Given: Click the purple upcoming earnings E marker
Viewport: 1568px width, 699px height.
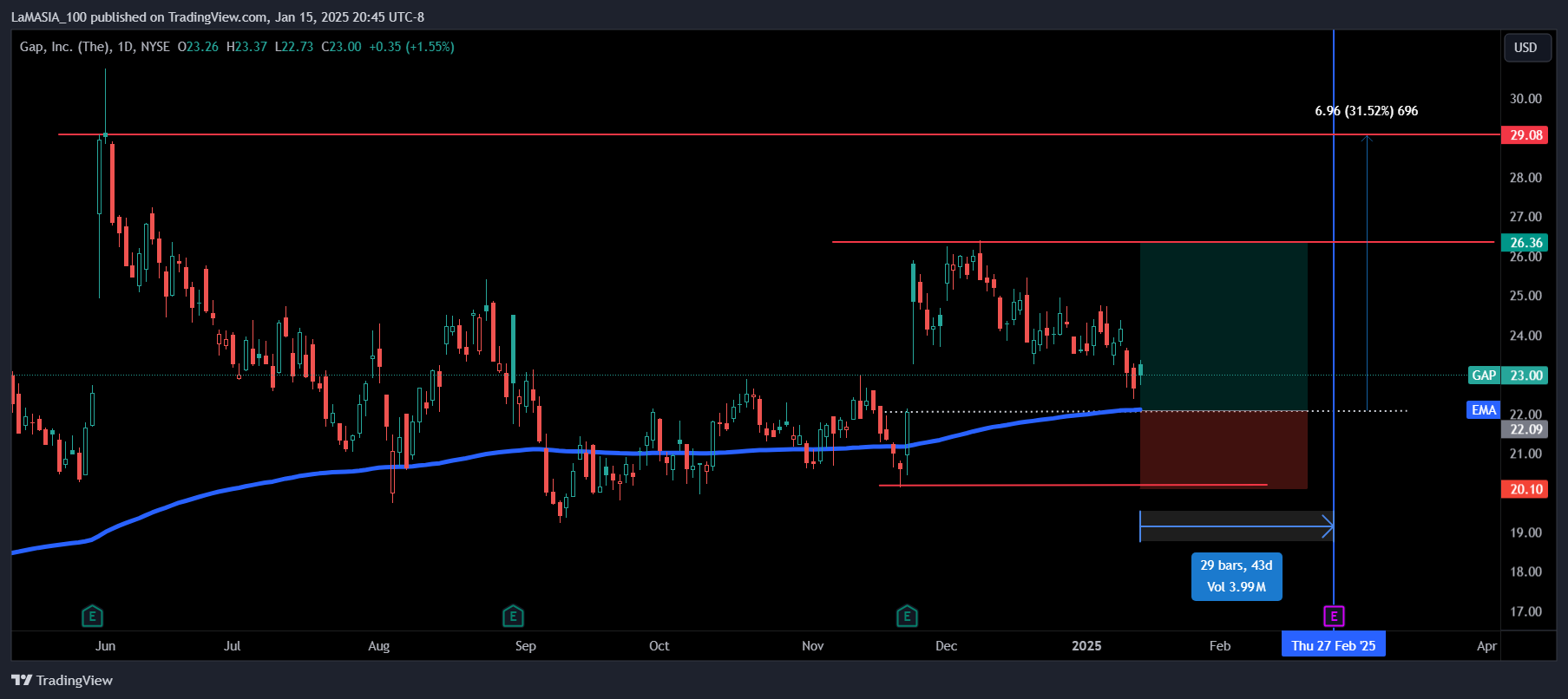Looking at the screenshot, I should [x=1334, y=617].
